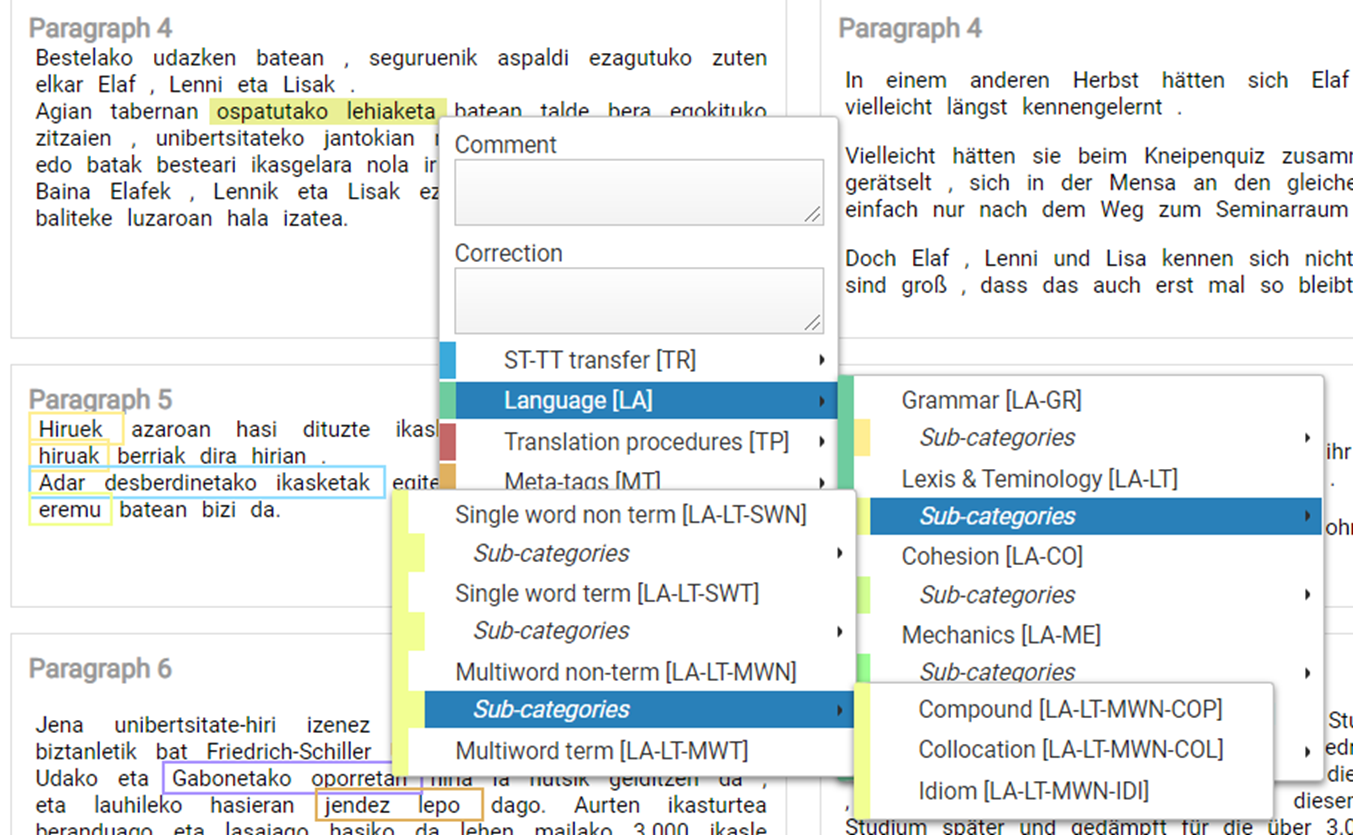This screenshot has width=1353, height=835.
Task: Open Translation procedures [TP] submenu
Action: click(x=645, y=442)
